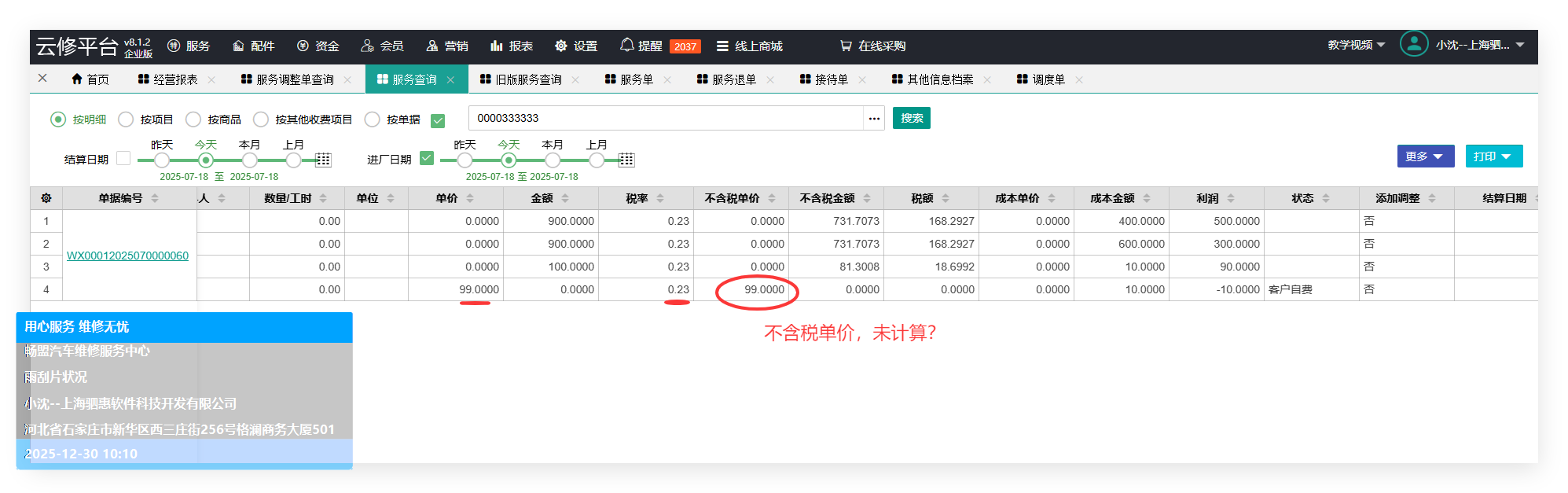Click the table settings gear icon
This screenshot has width=1568, height=493.
[x=46, y=198]
